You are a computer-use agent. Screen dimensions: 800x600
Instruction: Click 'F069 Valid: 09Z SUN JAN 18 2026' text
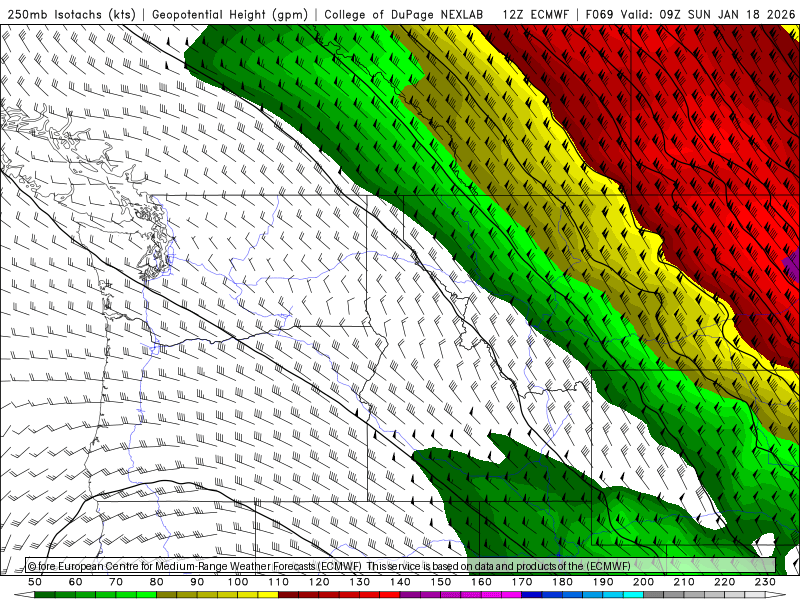click(x=690, y=14)
